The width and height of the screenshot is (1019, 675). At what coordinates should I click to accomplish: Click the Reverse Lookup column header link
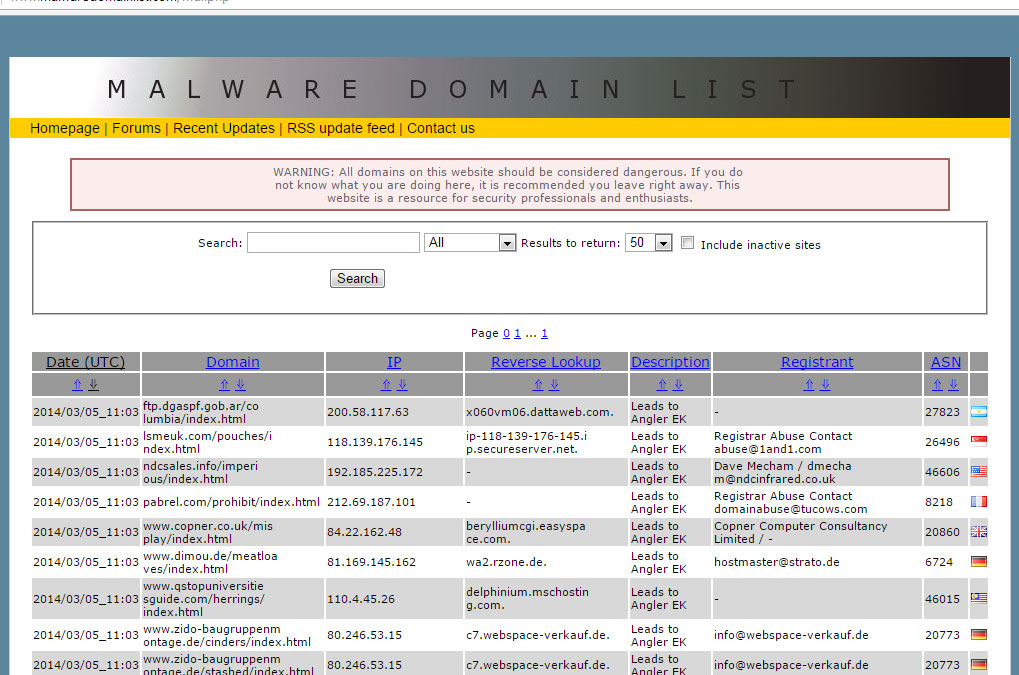(546, 362)
